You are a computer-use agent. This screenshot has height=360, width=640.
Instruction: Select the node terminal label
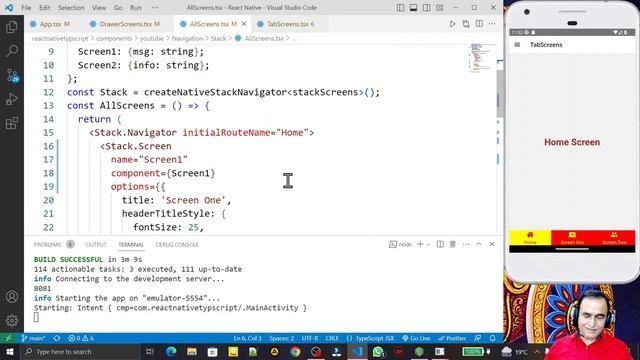pos(400,244)
